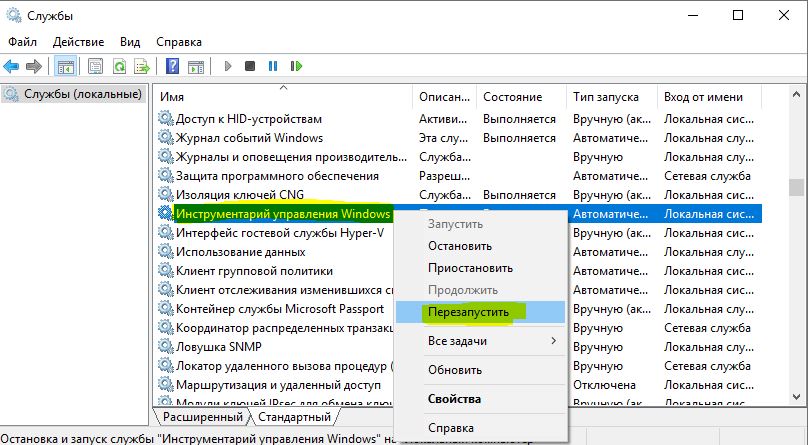Click the Stop service square icon
This screenshot has width=808, height=445.
pos(250,66)
